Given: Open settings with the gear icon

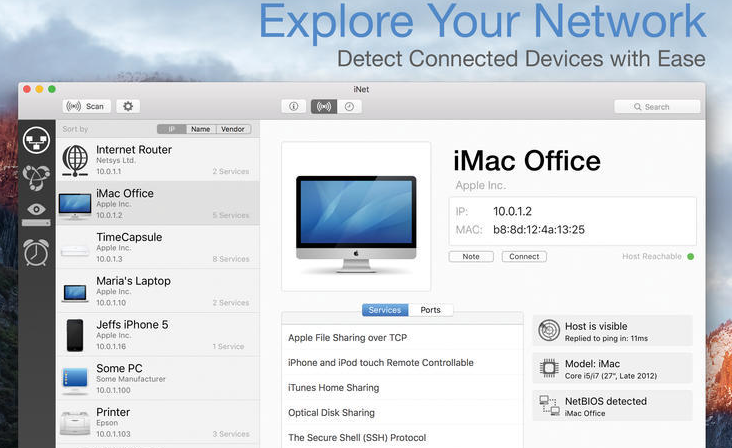Looking at the screenshot, I should [x=127, y=106].
